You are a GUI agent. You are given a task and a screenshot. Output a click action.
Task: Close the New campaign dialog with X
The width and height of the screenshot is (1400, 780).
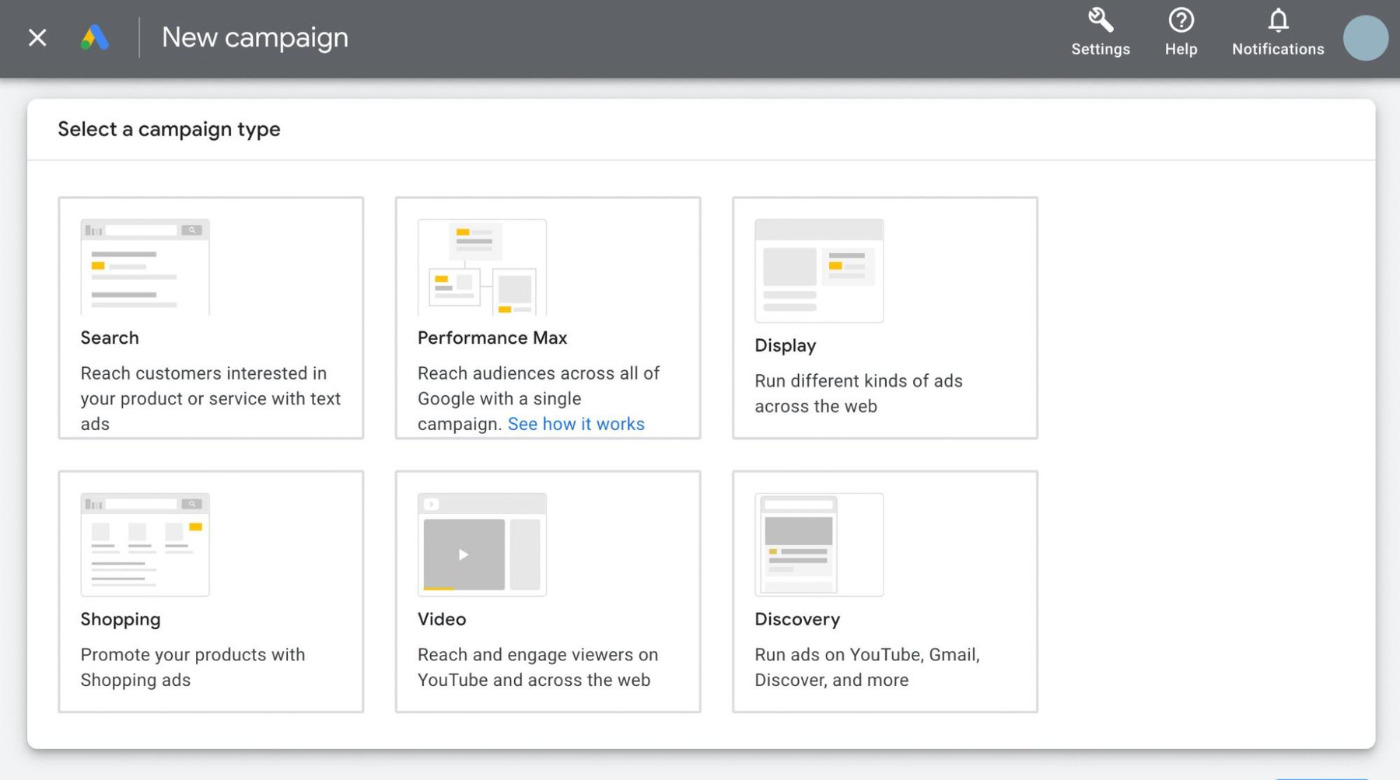click(x=37, y=38)
